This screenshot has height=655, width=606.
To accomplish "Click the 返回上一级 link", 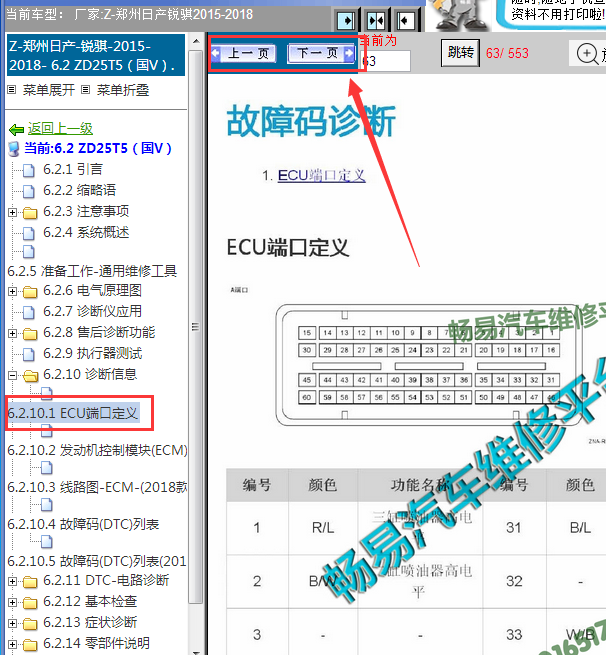I will (61, 128).
